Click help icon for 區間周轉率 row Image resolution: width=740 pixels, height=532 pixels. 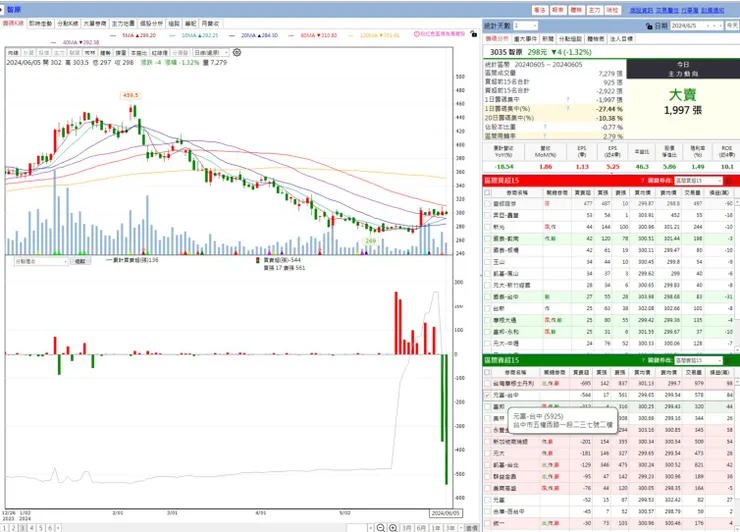pos(545,136)
